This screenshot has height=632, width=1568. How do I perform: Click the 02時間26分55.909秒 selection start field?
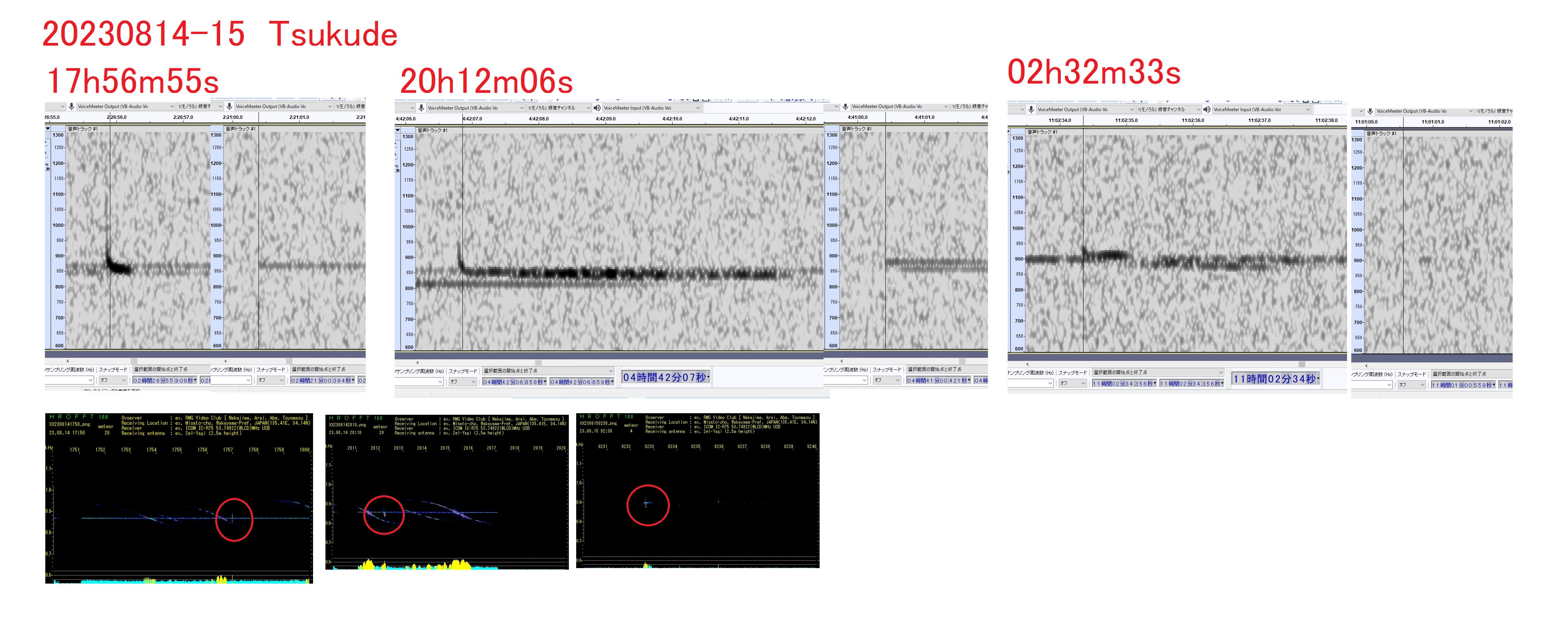pos(164,381)
